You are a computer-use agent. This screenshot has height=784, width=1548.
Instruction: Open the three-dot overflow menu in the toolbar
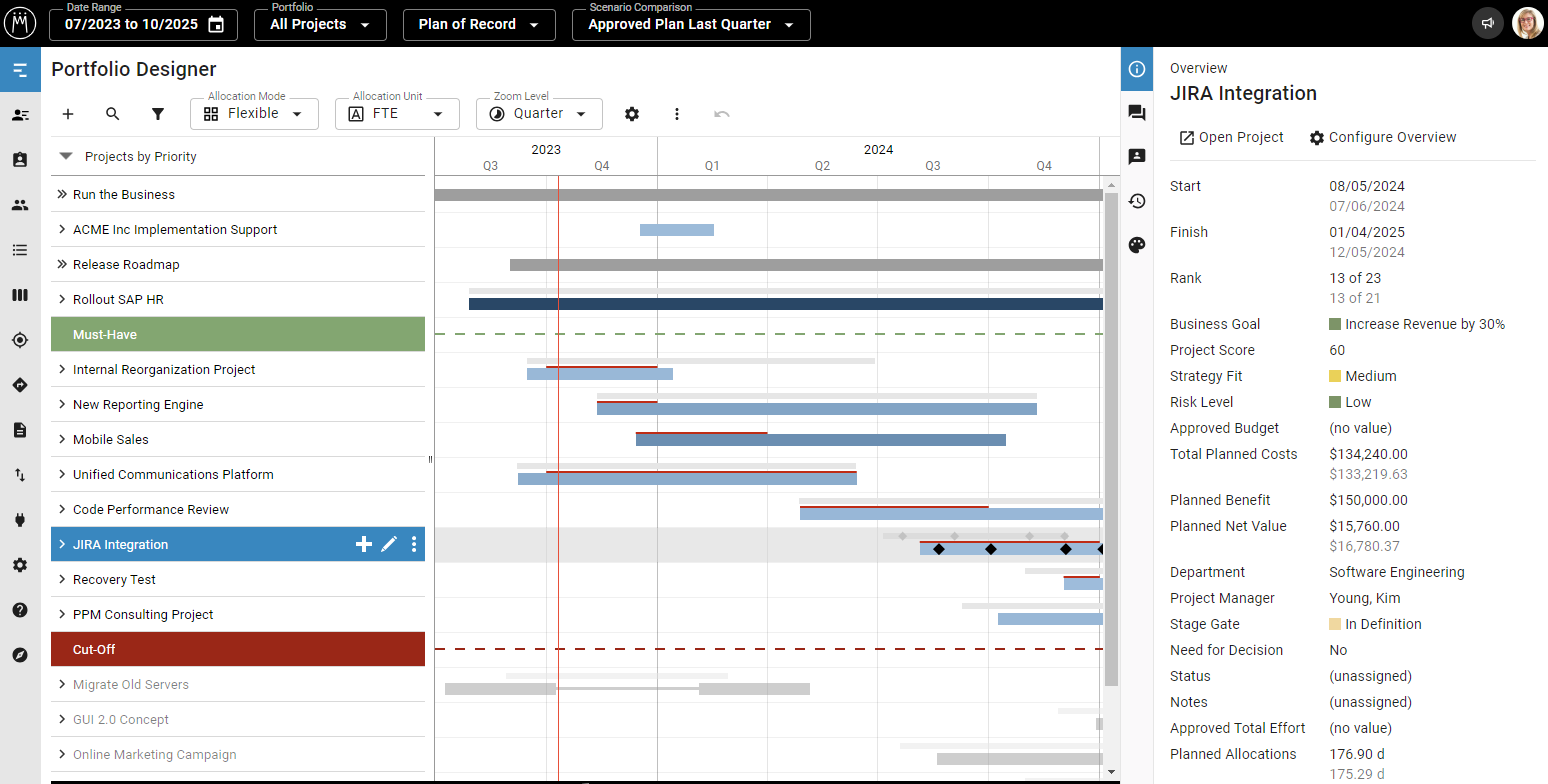(x=677, y=114)
